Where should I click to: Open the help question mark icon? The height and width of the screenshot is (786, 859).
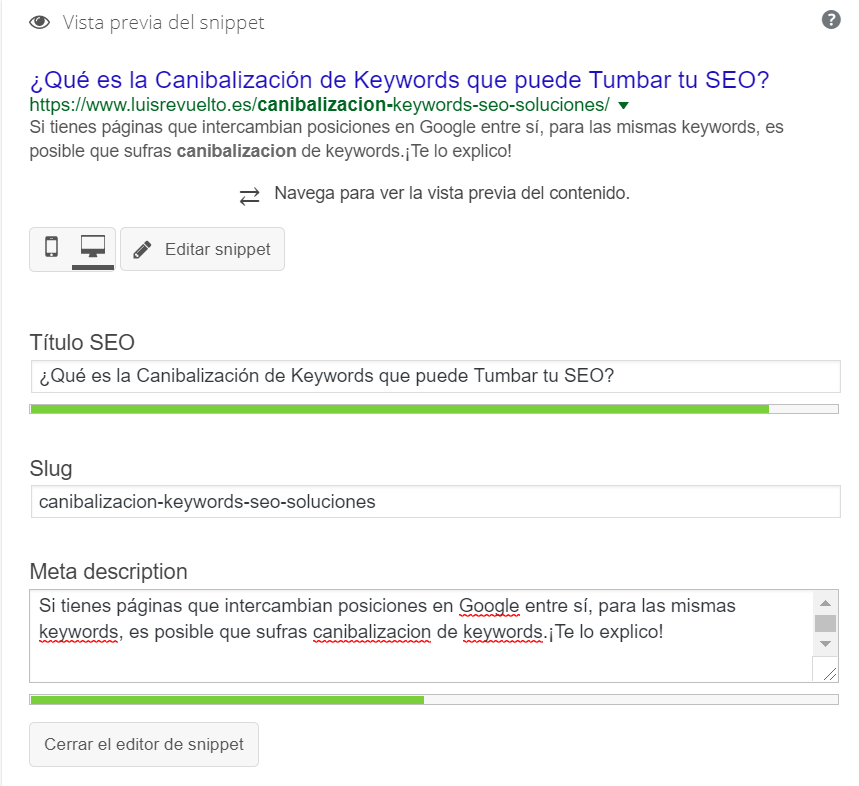(x=830, y=20)
